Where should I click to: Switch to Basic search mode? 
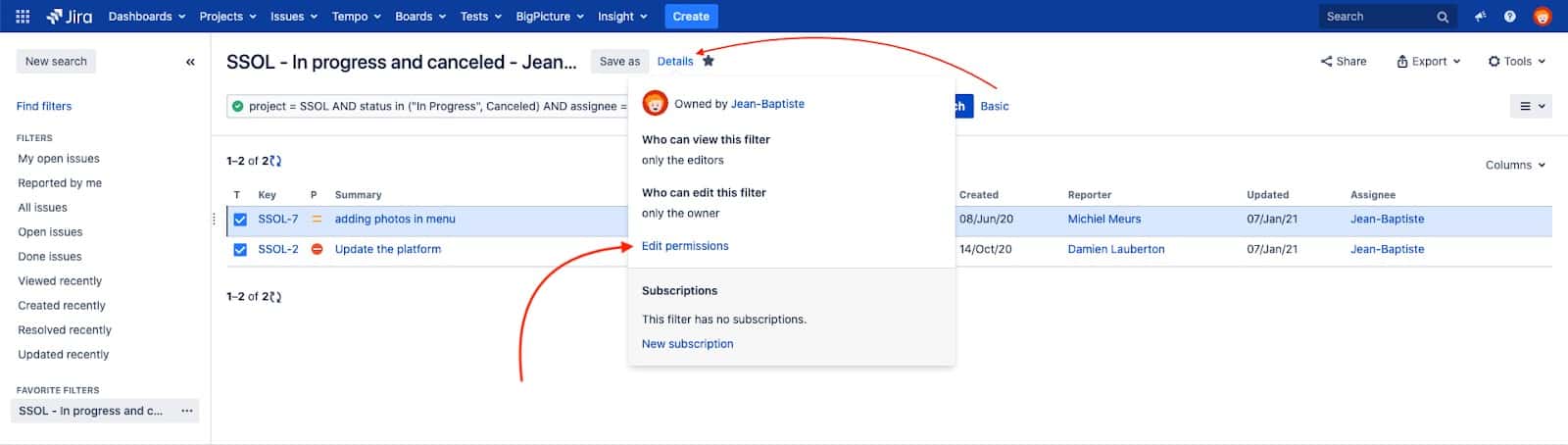click(x=995, y=106)
